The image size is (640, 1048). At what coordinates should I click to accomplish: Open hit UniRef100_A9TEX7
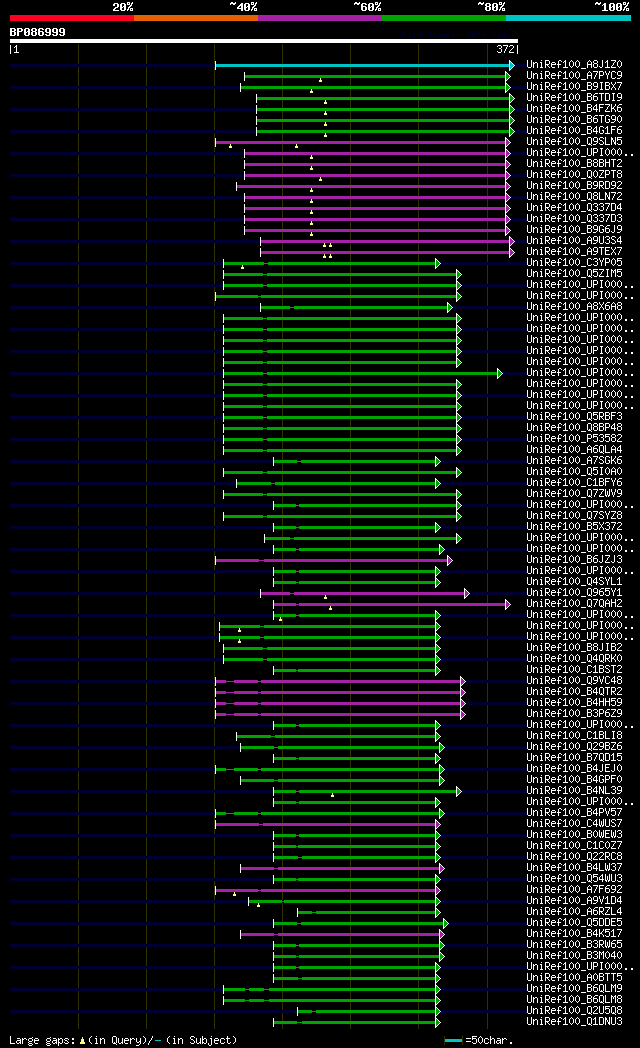click(574, 251)
